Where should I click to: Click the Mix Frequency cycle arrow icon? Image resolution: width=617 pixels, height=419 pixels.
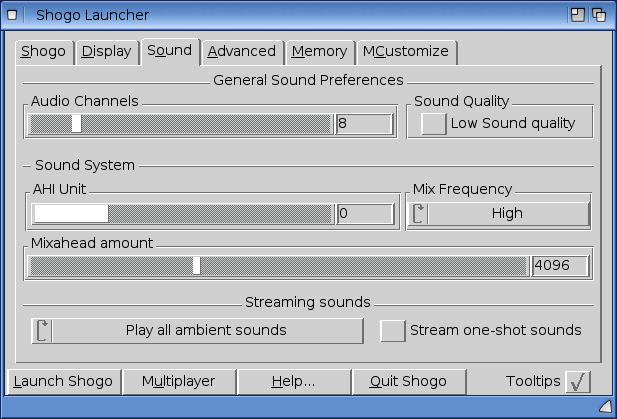coord(419,214)
